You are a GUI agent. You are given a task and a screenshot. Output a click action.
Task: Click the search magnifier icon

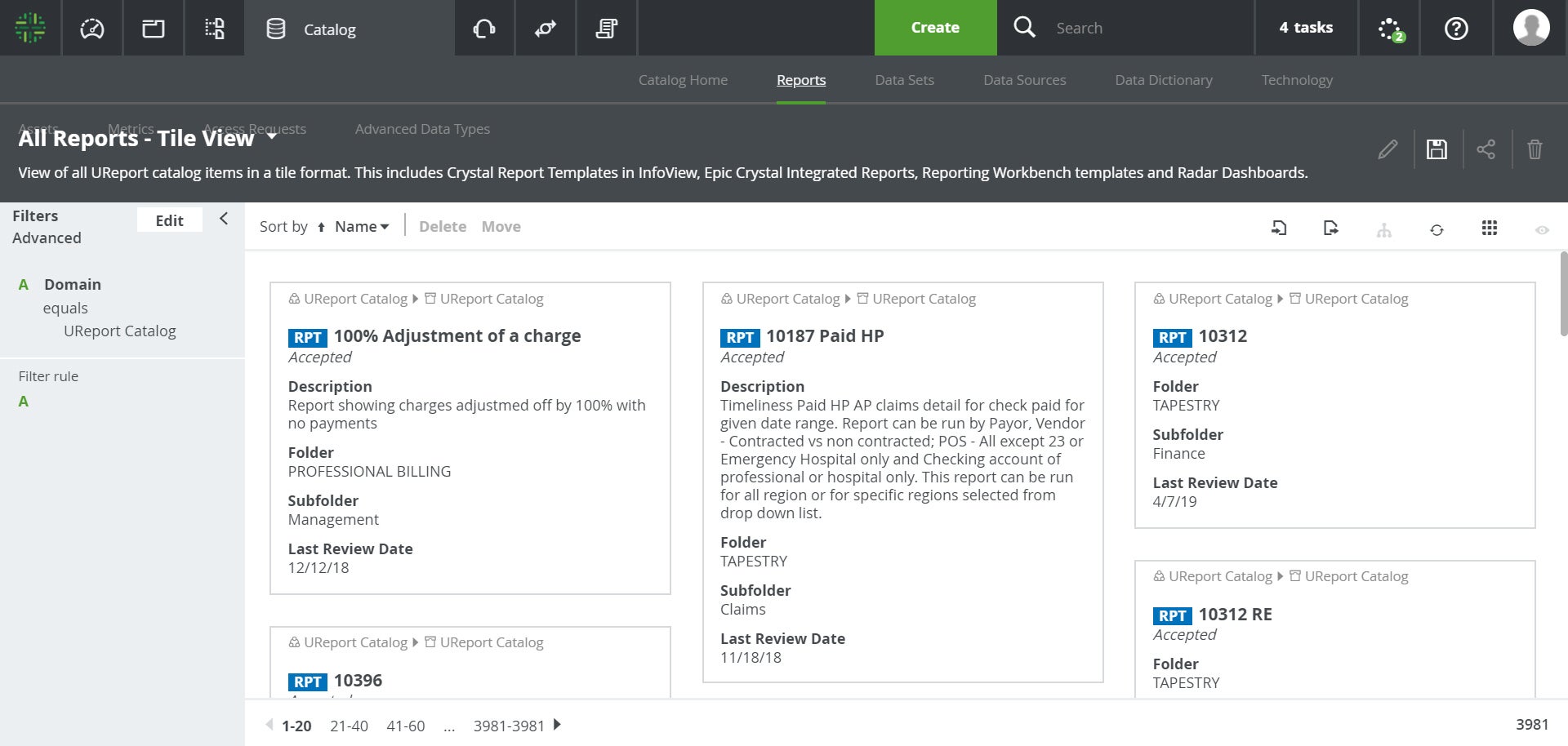(1024, 27)
